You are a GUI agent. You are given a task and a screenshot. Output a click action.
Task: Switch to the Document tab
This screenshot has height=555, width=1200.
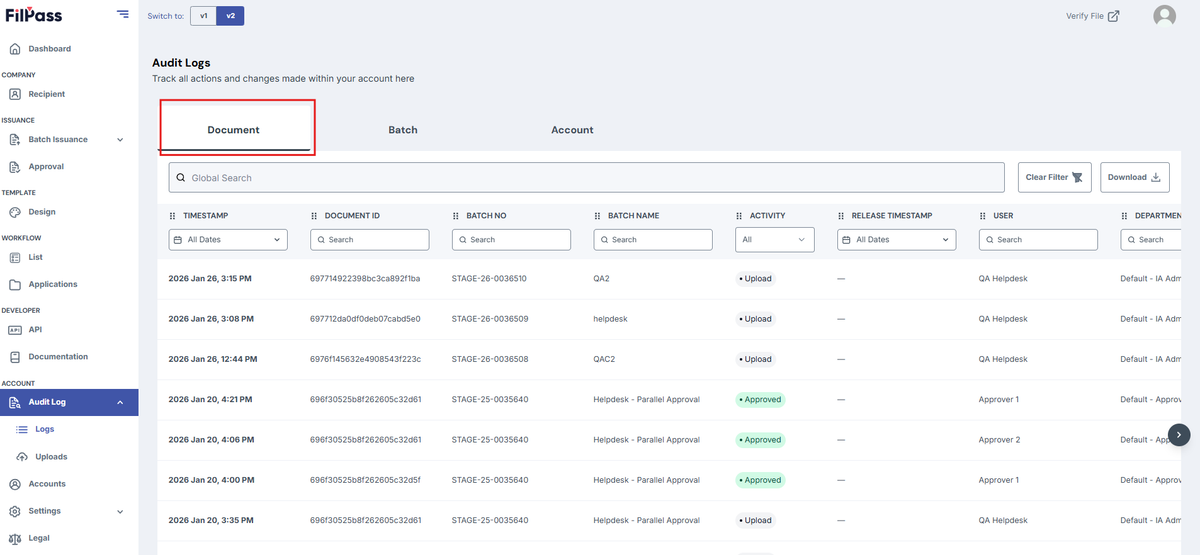(234, 130)
